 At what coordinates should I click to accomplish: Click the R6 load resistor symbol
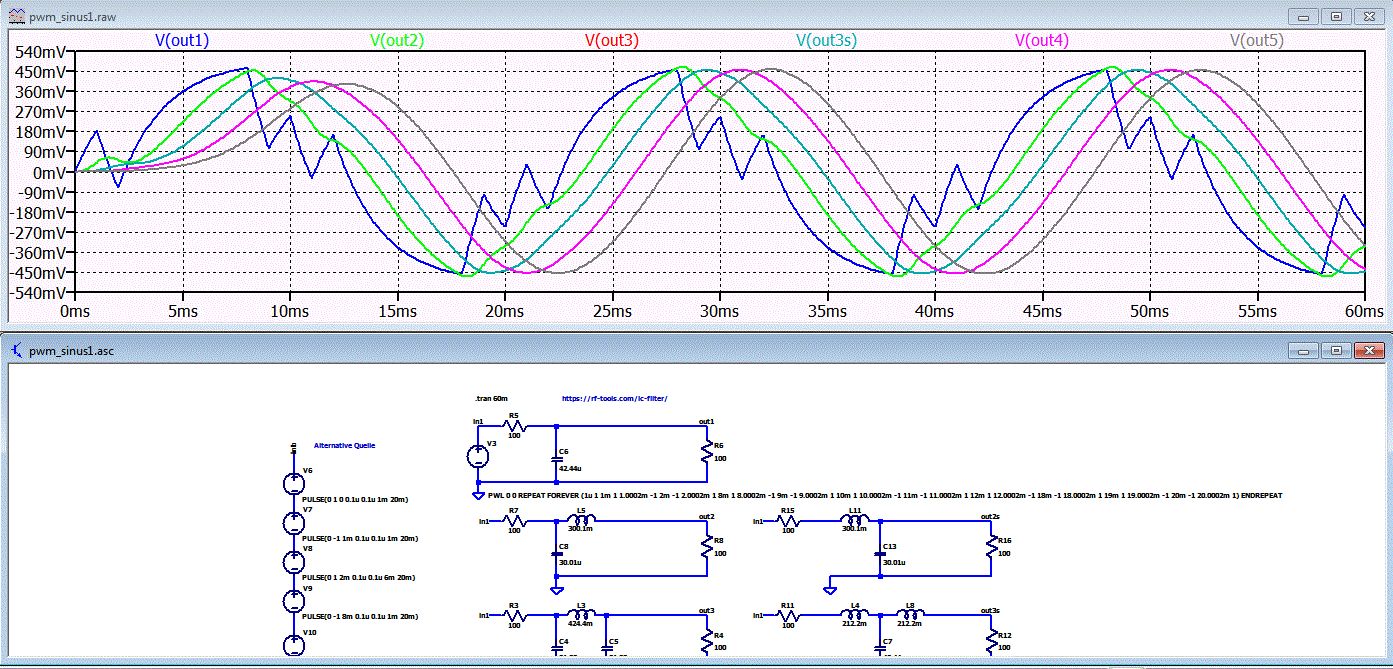[x=707, y=451]
